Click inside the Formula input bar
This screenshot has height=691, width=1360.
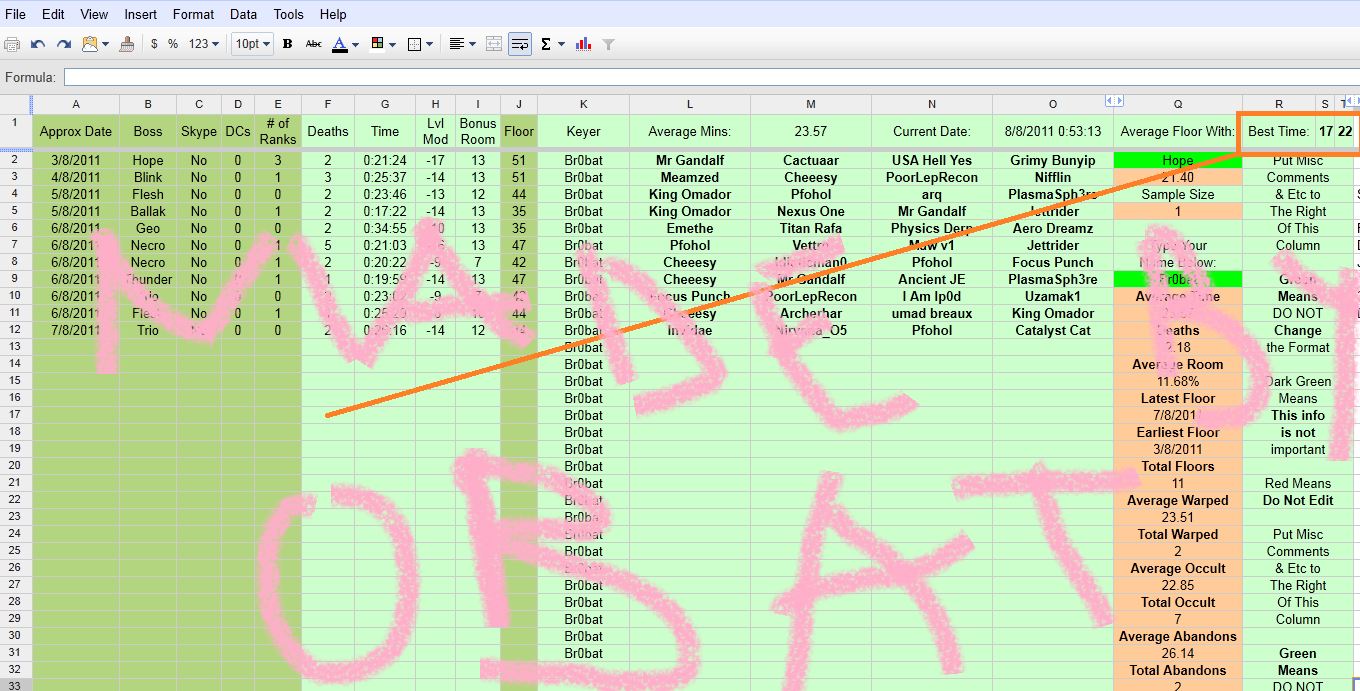pyautogui.click(x=711, y=77)
